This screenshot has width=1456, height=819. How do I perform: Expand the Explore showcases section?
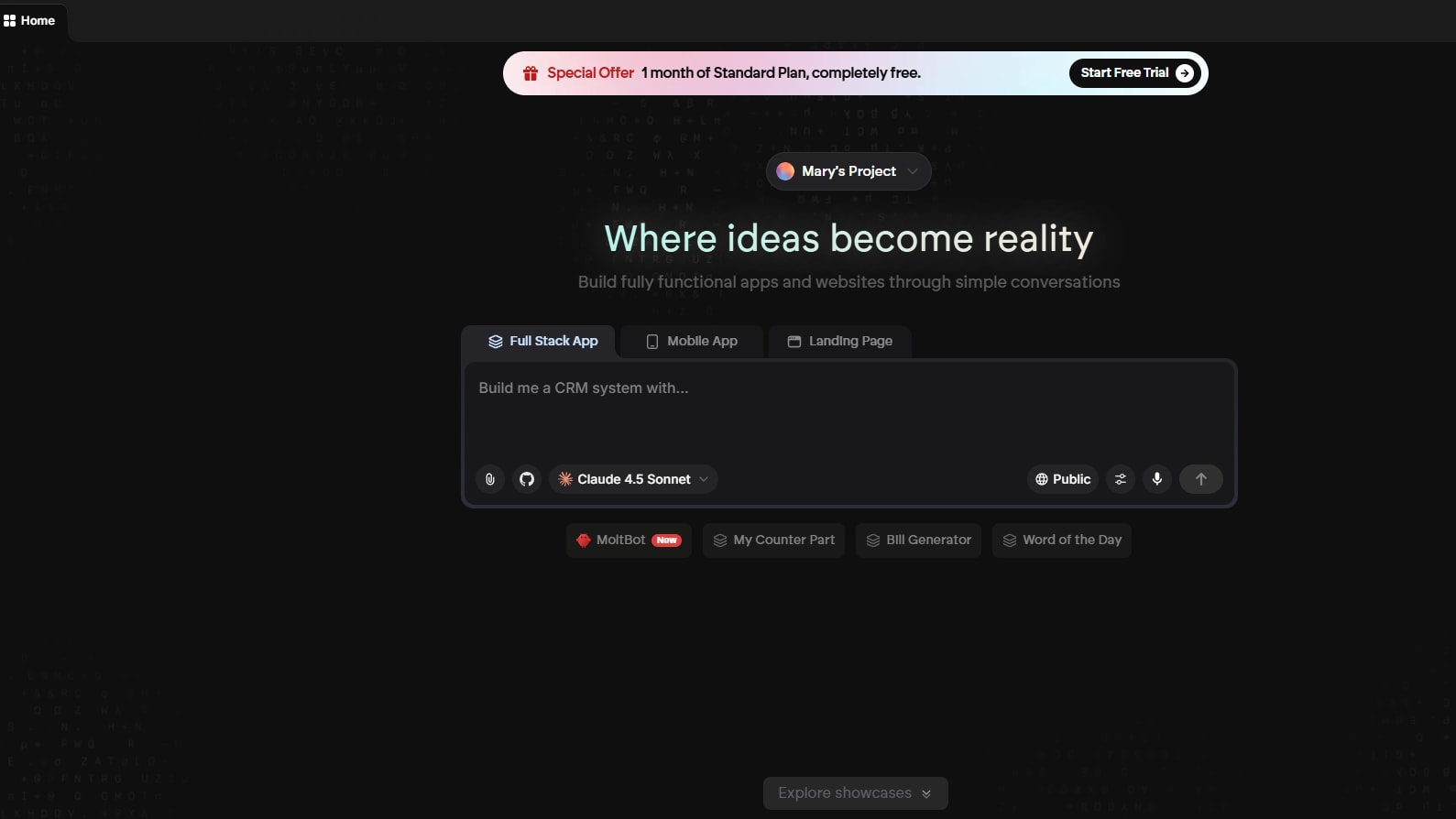click(855, 793)
